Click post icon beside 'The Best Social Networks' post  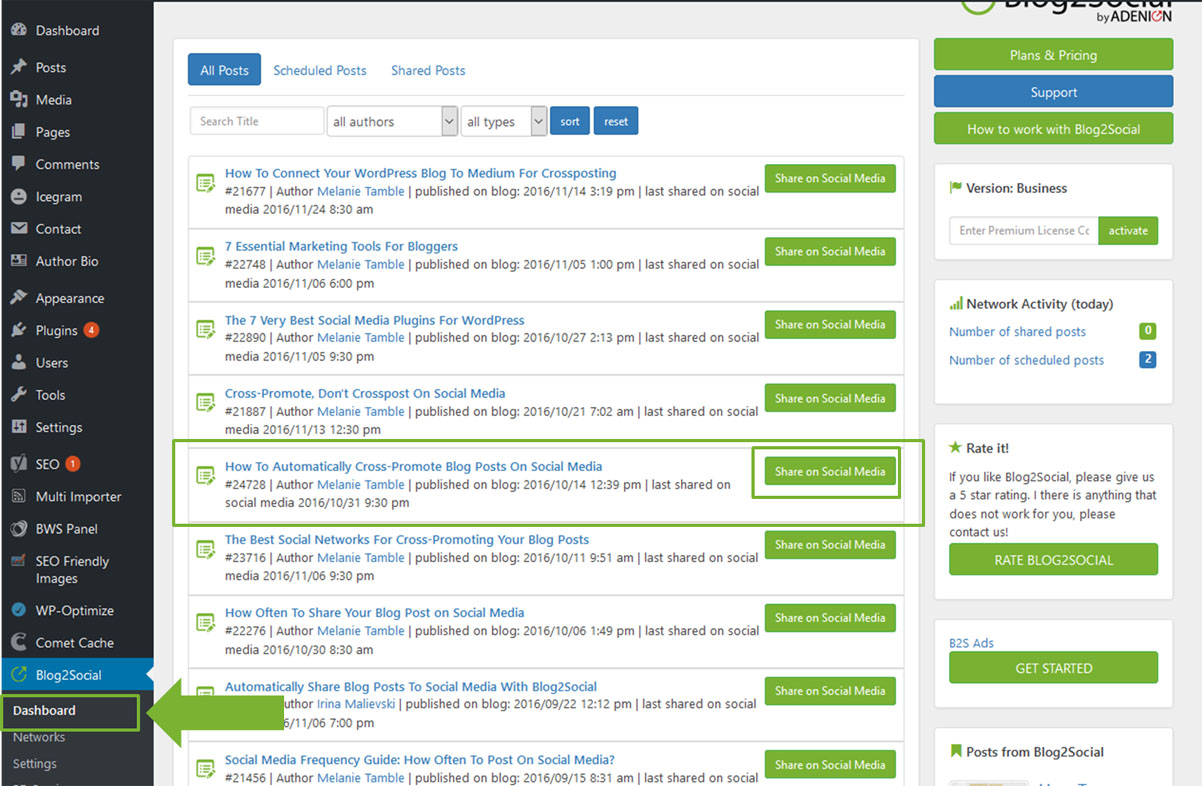[206, 549]
